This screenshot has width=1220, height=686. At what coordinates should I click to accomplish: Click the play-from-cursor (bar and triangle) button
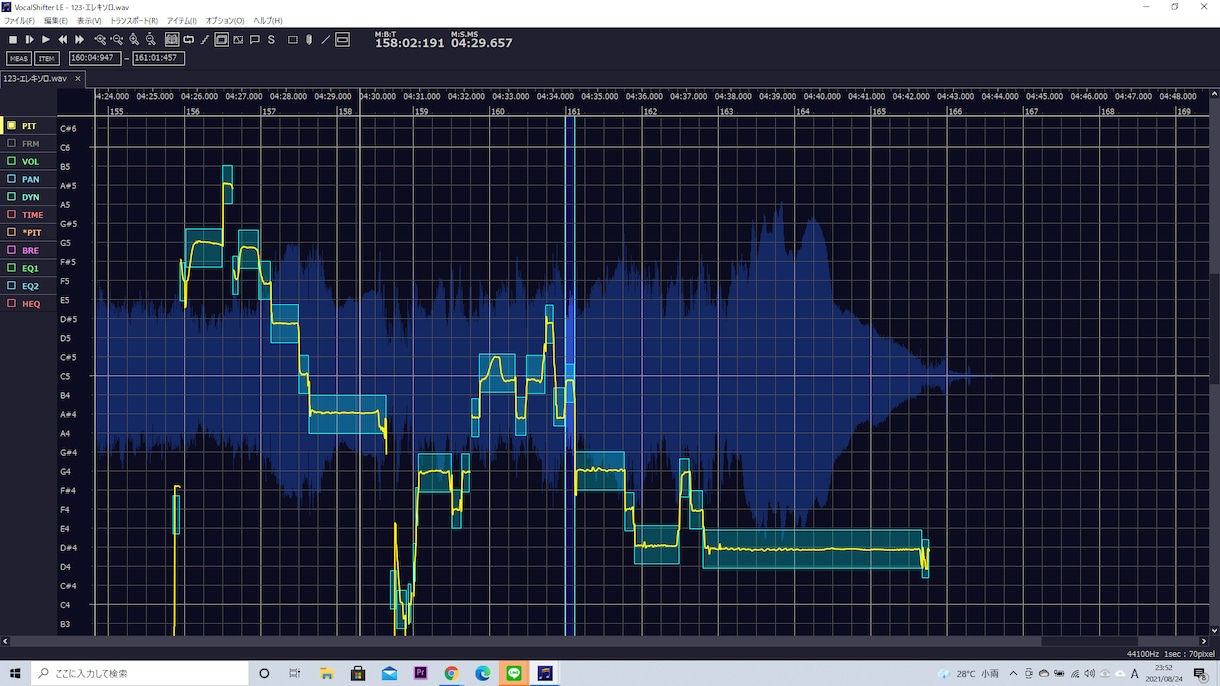pos(29,40)
